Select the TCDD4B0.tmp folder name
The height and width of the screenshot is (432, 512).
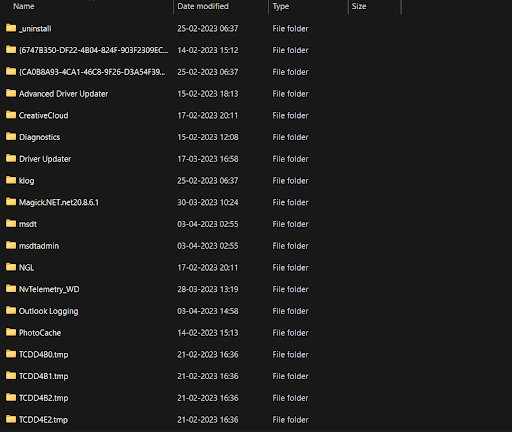pos(43,355)
